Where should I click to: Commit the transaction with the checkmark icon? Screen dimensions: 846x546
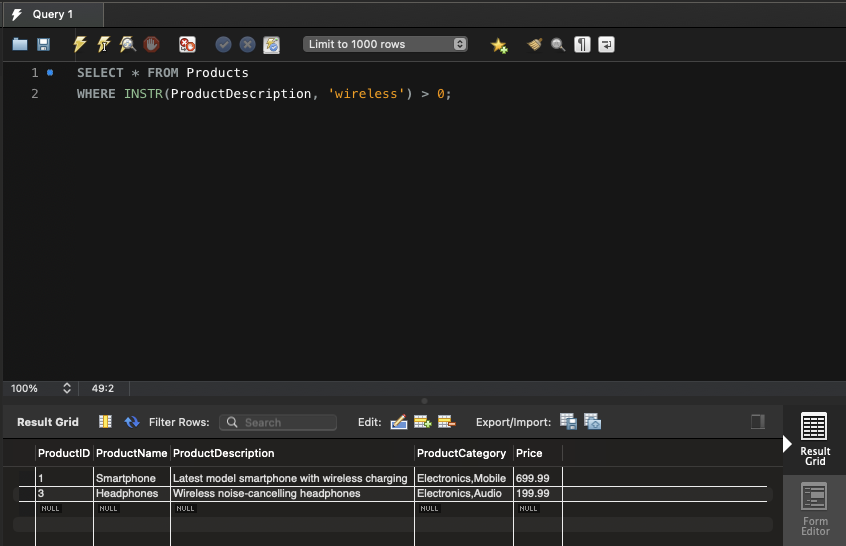coord(224,45)
